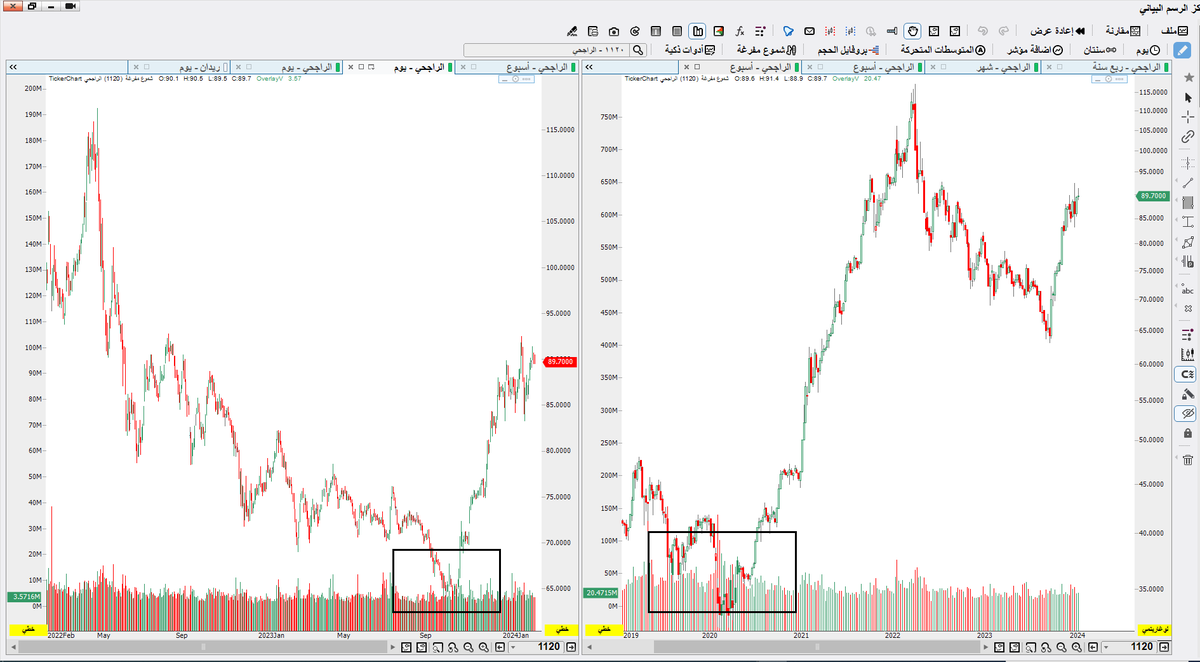Click the 3.5716M volume label on left chart
Viewport: 1200px width, 662px height.
tap(26, 596)
